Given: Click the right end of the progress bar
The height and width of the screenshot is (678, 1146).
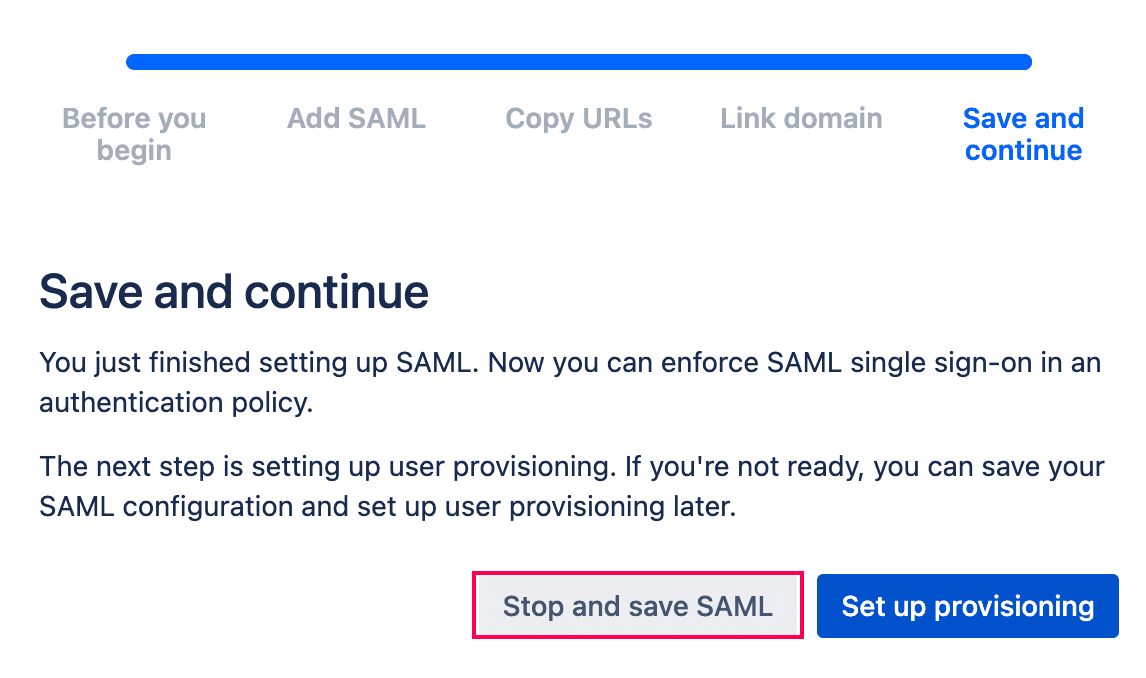Looking at the screenshot, I should click(1023, 62).
